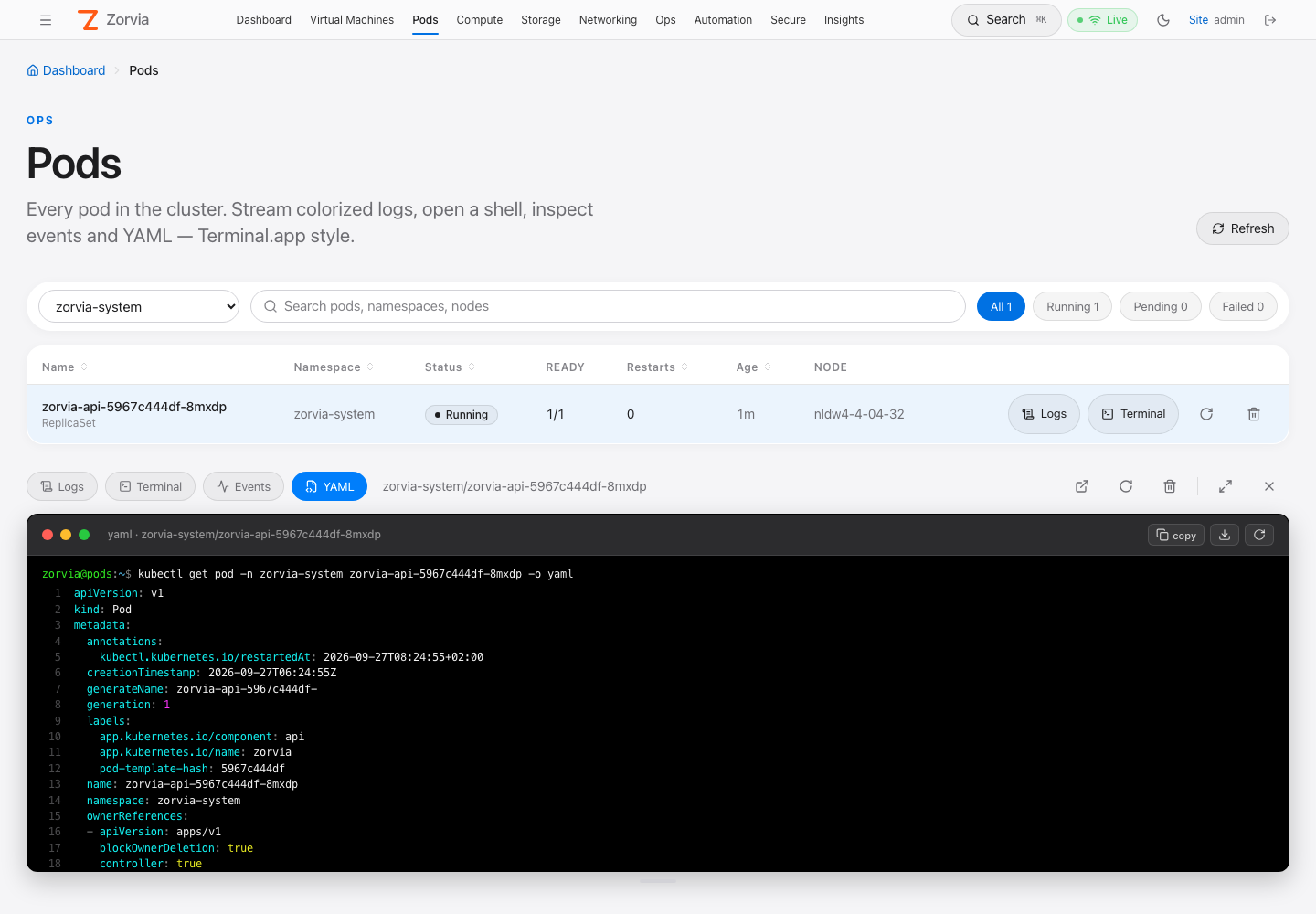Filter by Pending 0 pods

point(1161,306)
